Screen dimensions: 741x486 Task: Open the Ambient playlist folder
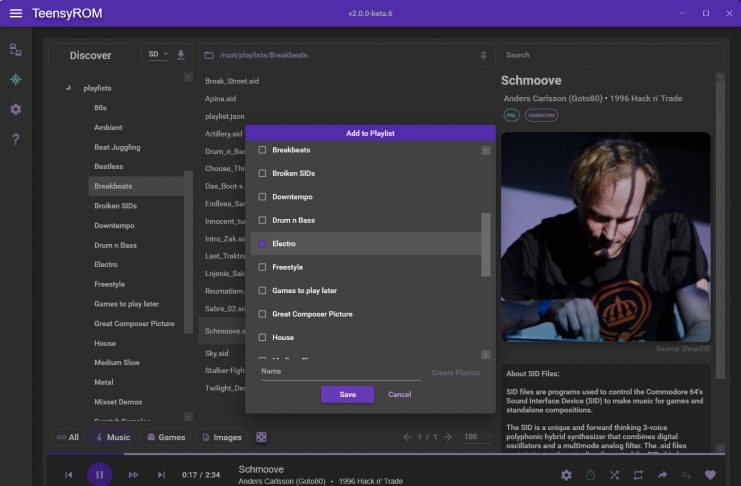[x=108, y=128]
